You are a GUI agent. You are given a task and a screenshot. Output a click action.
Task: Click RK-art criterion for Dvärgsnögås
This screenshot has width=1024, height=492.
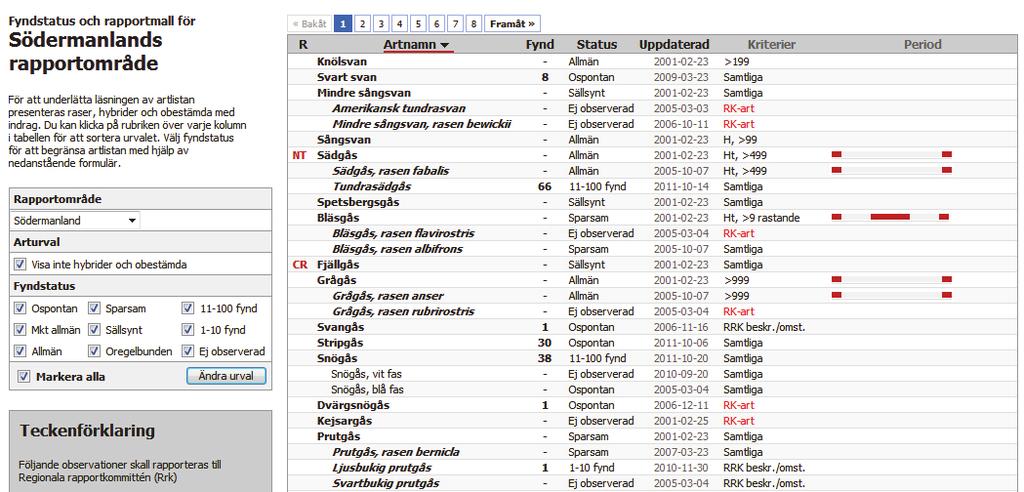coord(739,406)
